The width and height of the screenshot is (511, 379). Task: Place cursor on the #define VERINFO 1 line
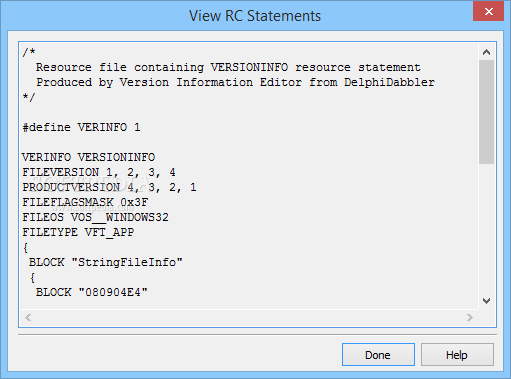point(81,127)
